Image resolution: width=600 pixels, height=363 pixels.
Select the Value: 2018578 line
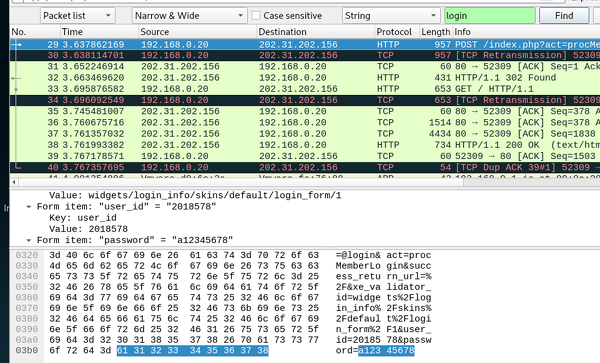point(88,229)
